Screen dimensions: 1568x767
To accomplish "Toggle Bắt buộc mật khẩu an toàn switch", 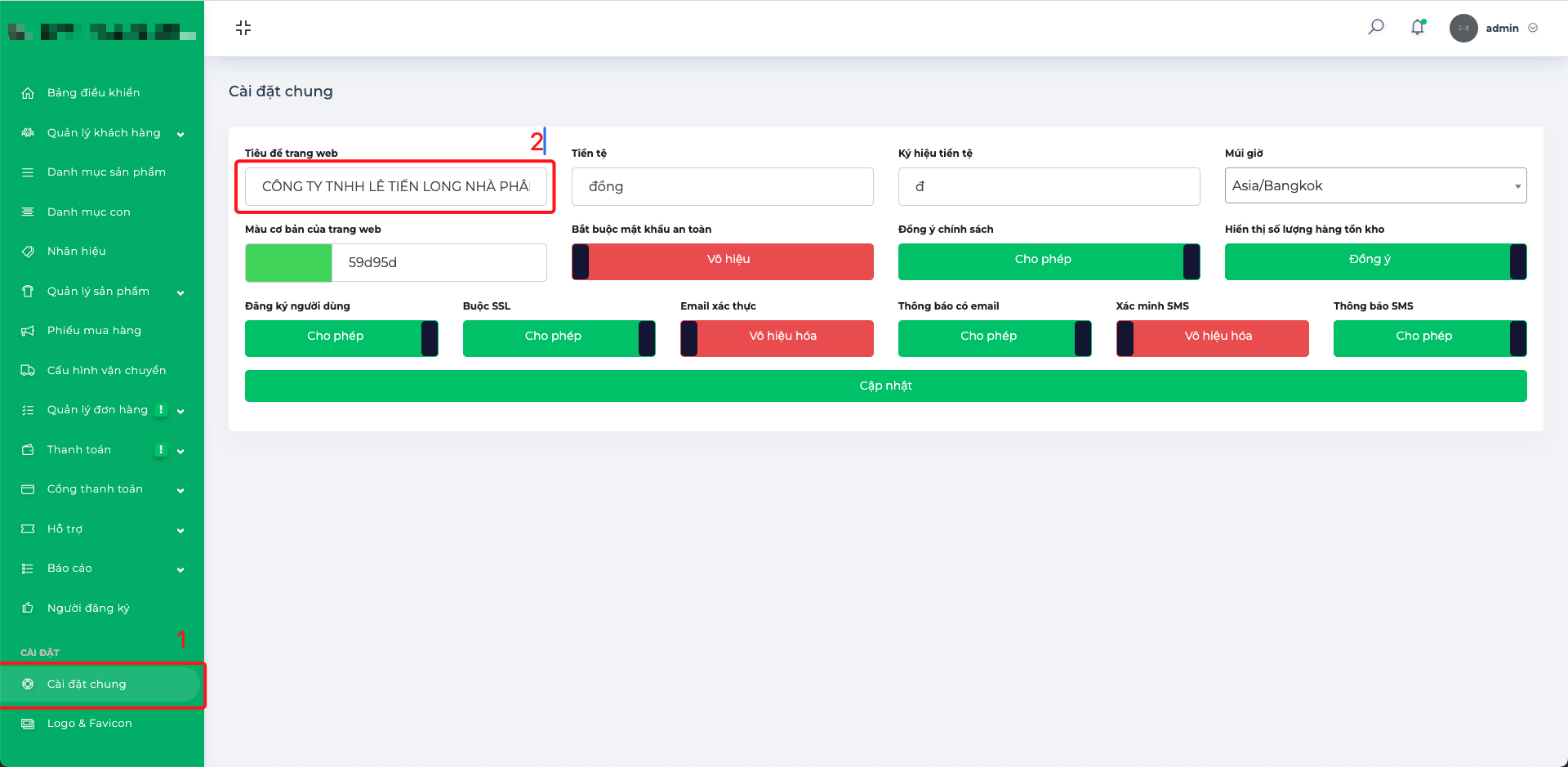I will click(x=723, y=261).
